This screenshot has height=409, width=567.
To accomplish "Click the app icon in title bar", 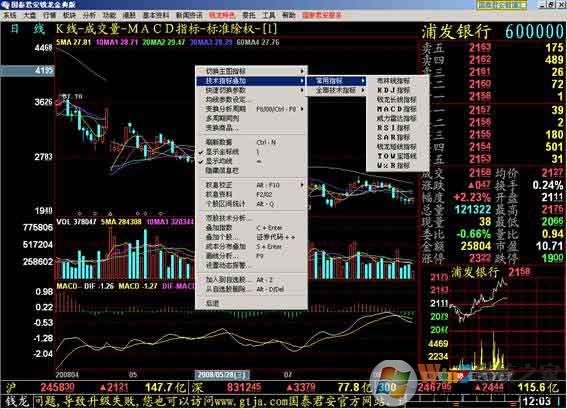I will (x=5, y=5).
